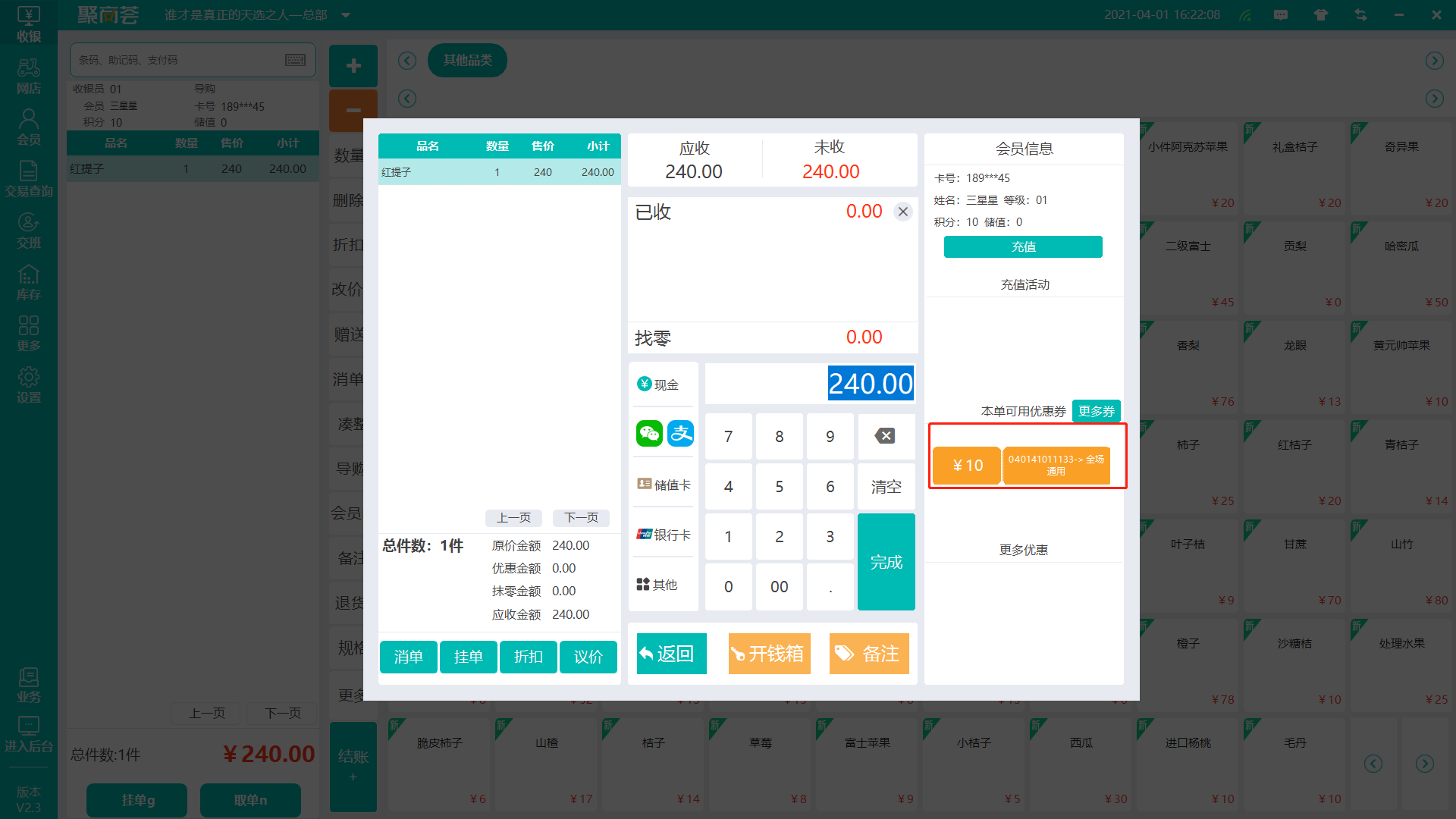Select 红提子 row in dialog item list
The height and width of the screenshot is (819, 1456).
(x=499, y=172)
